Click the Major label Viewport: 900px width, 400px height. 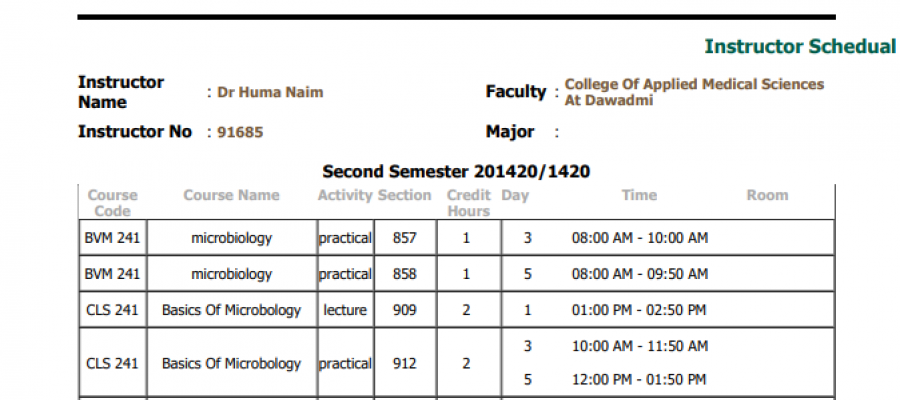[510, 132]
